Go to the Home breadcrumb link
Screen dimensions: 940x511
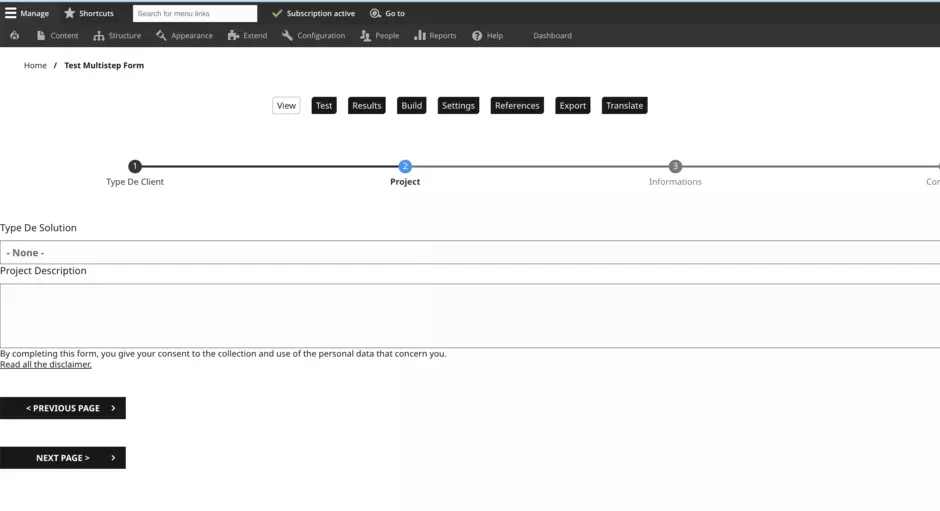[35, 65]
